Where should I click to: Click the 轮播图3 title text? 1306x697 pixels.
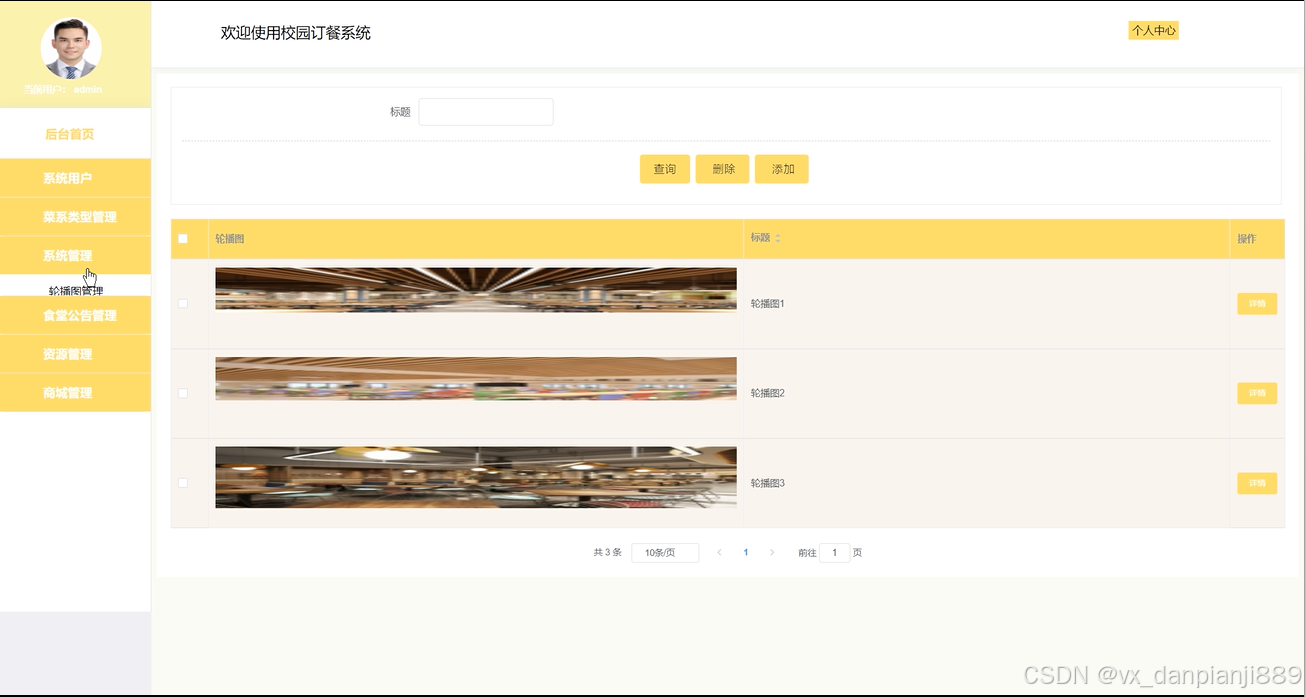point(768,483)
